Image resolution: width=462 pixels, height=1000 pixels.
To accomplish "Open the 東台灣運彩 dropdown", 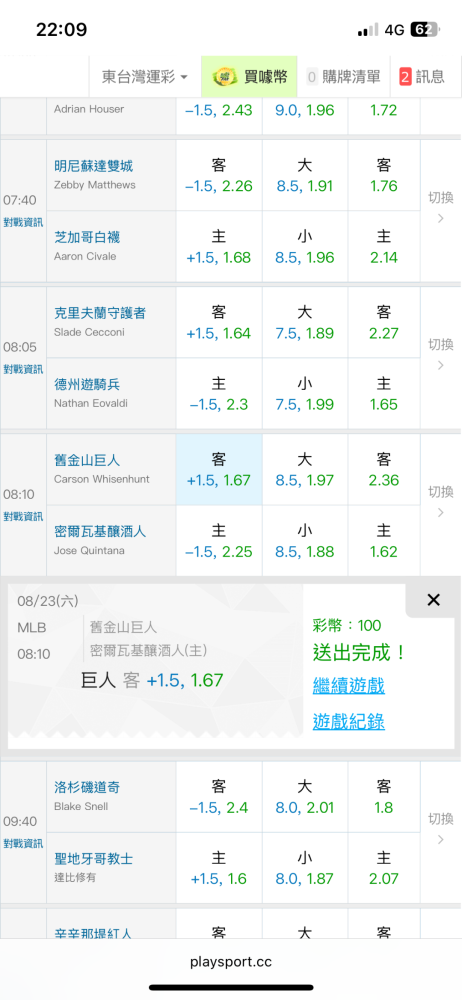I will tap(145, 77).
